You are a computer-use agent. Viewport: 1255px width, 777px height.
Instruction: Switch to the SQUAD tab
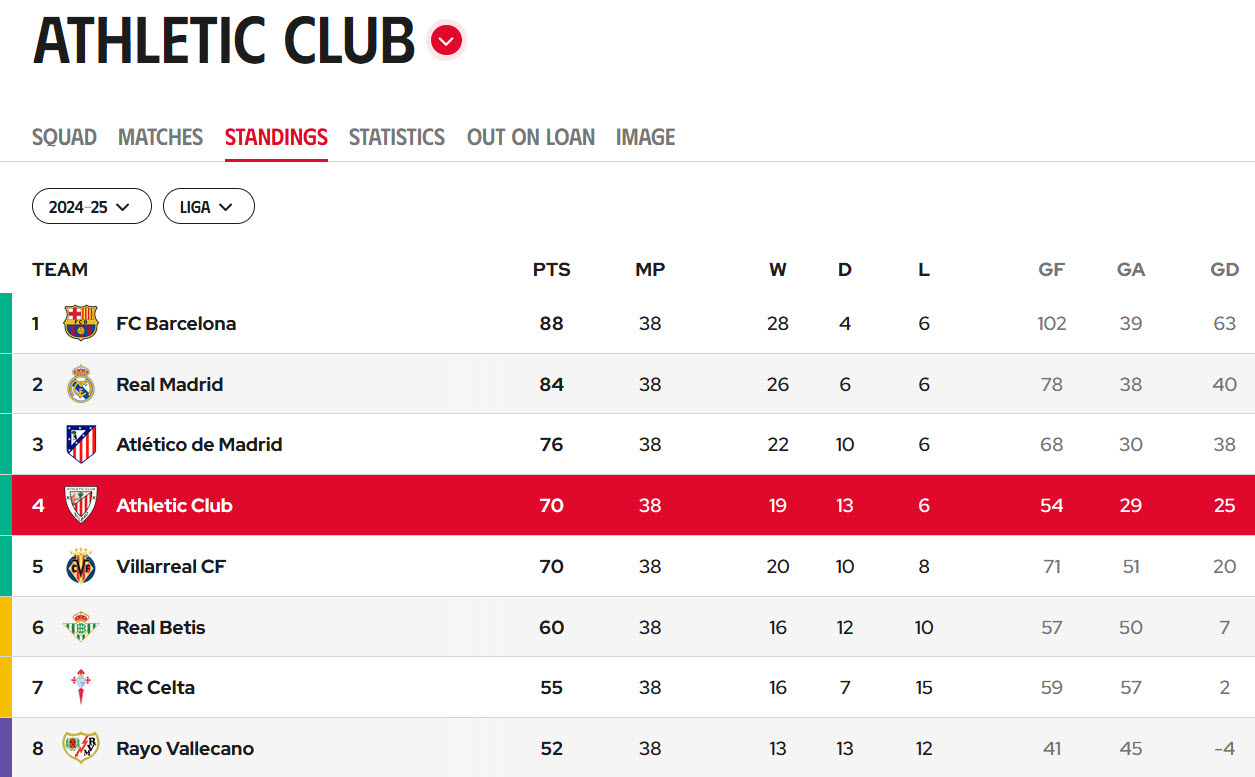64,137
